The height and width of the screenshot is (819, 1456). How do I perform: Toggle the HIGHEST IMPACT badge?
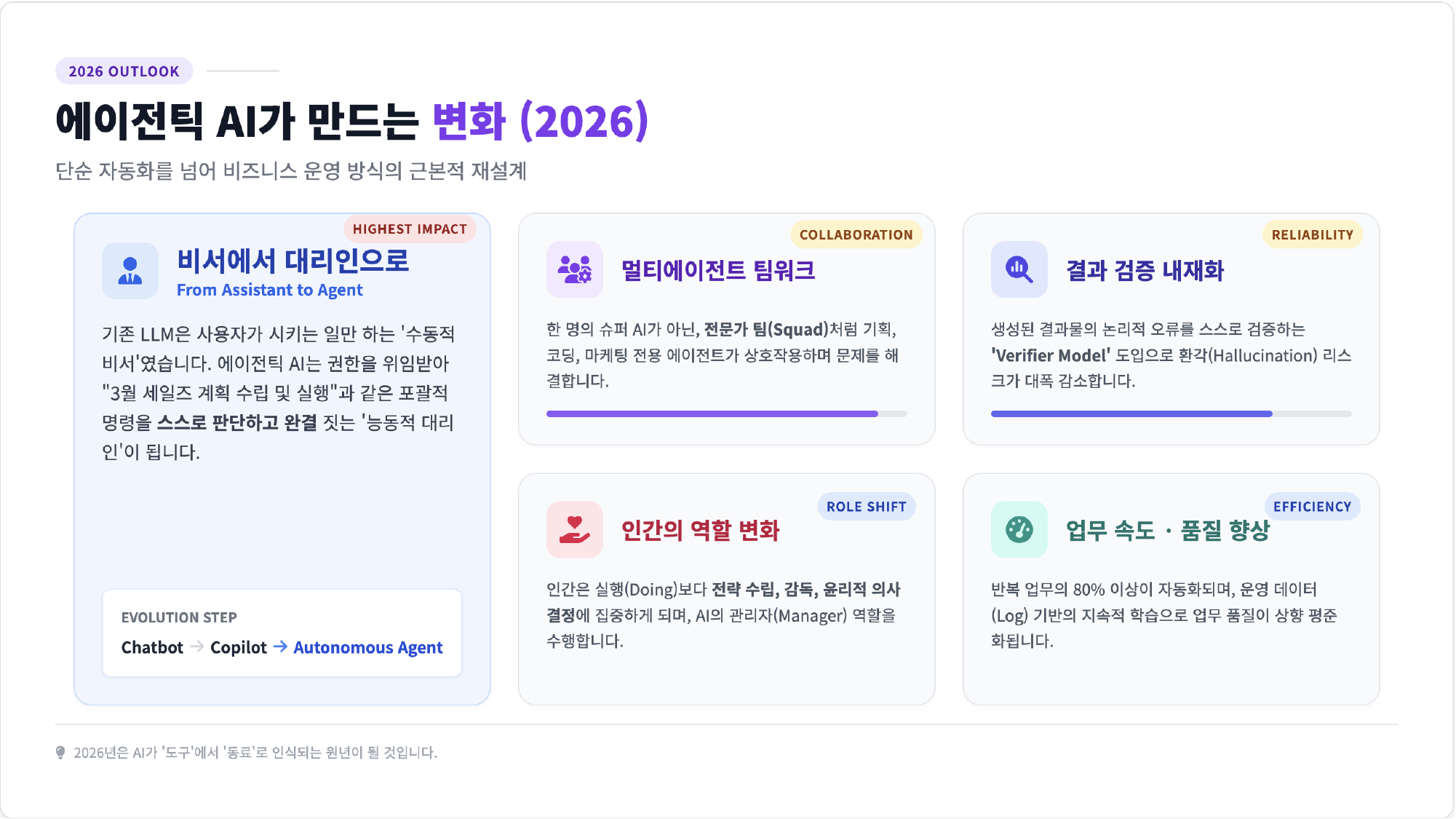coord(410,229)
